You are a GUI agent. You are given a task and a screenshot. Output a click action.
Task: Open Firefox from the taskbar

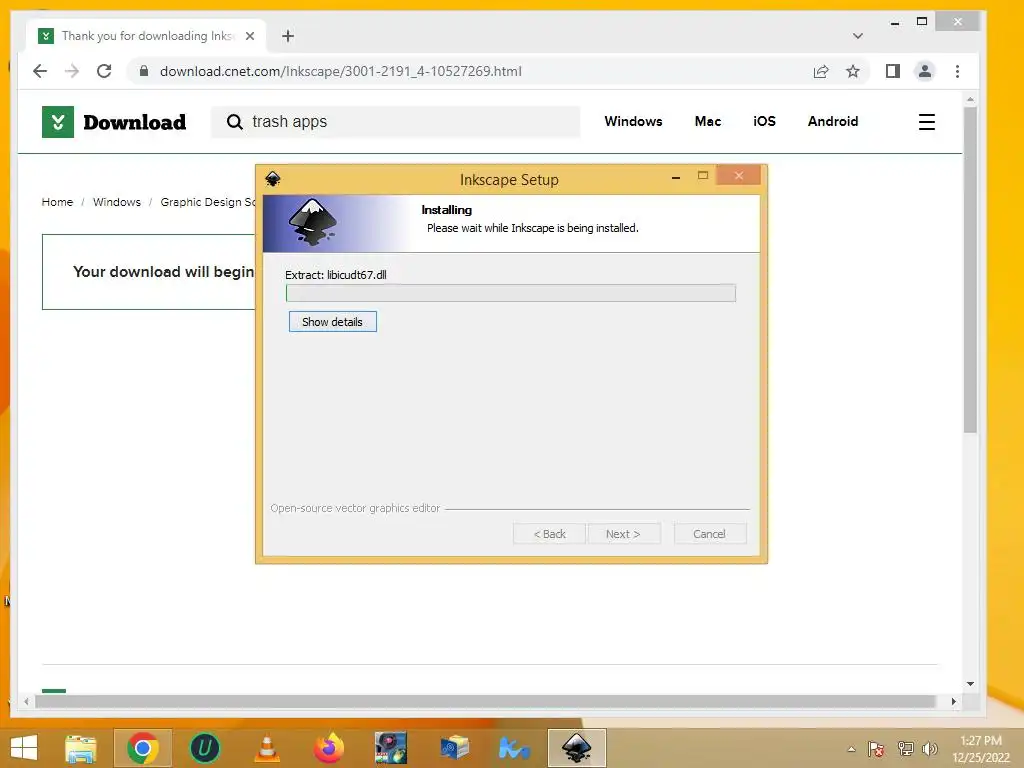click(328, 748)
